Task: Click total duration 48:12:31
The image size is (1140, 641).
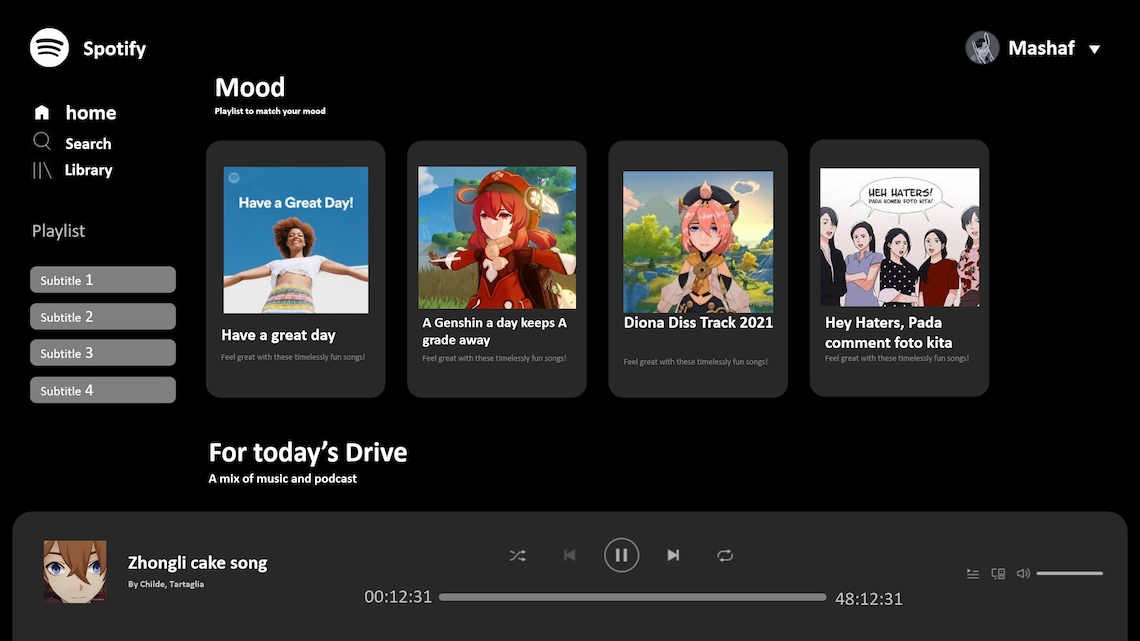Action: 869,599
